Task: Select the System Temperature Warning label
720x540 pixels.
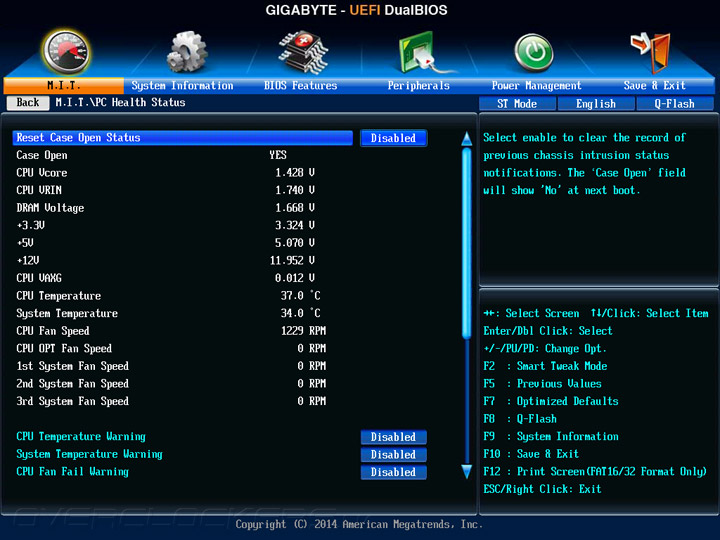Action: click(x=90, y=454)
